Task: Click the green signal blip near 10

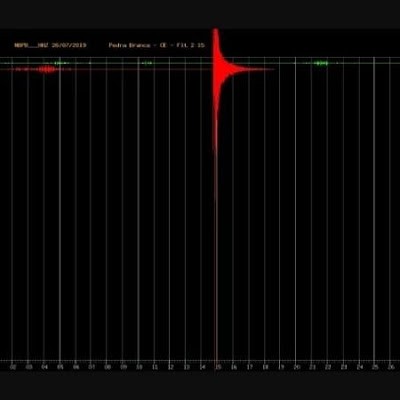Action: pyautogui.click(x=147, y=63)
